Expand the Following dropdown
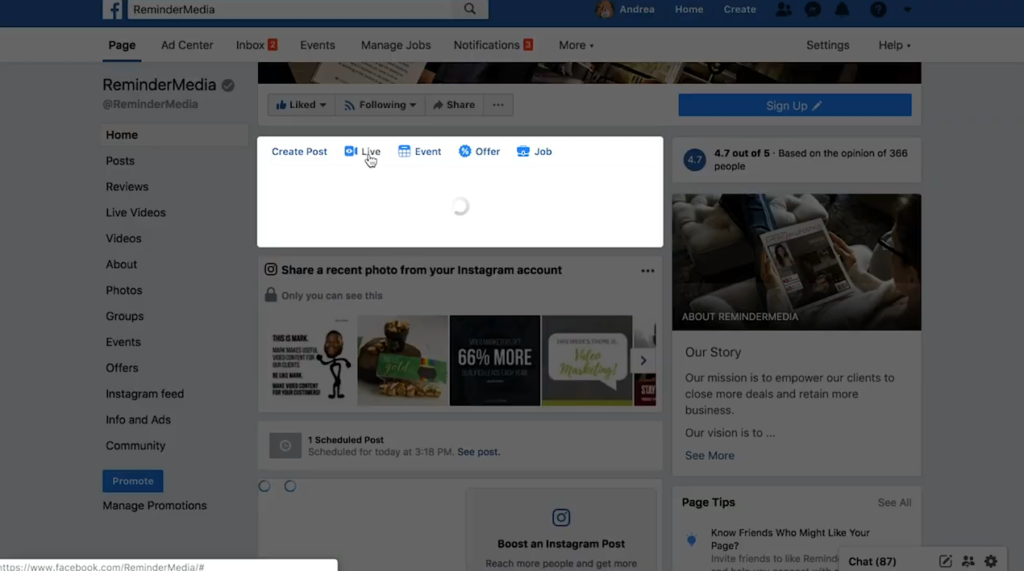The width and height of the screenshot is (1024, 571). pyautogui.click(x=380, y=105)
